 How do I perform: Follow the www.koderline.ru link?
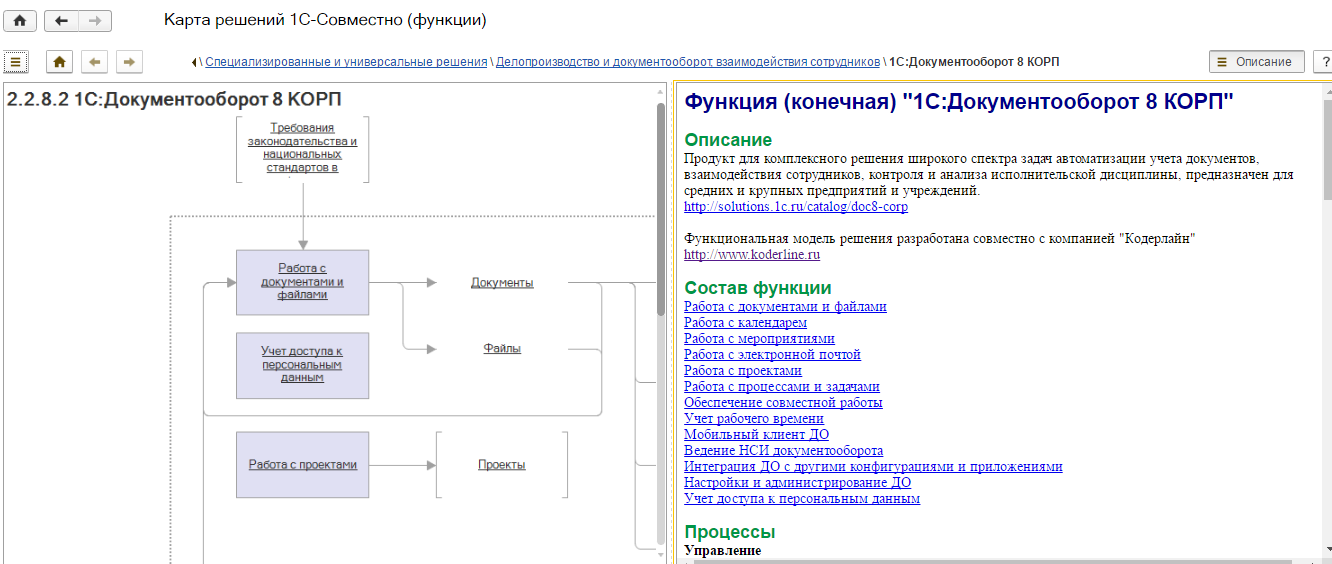pyautogui.click(x=751, y=255)
